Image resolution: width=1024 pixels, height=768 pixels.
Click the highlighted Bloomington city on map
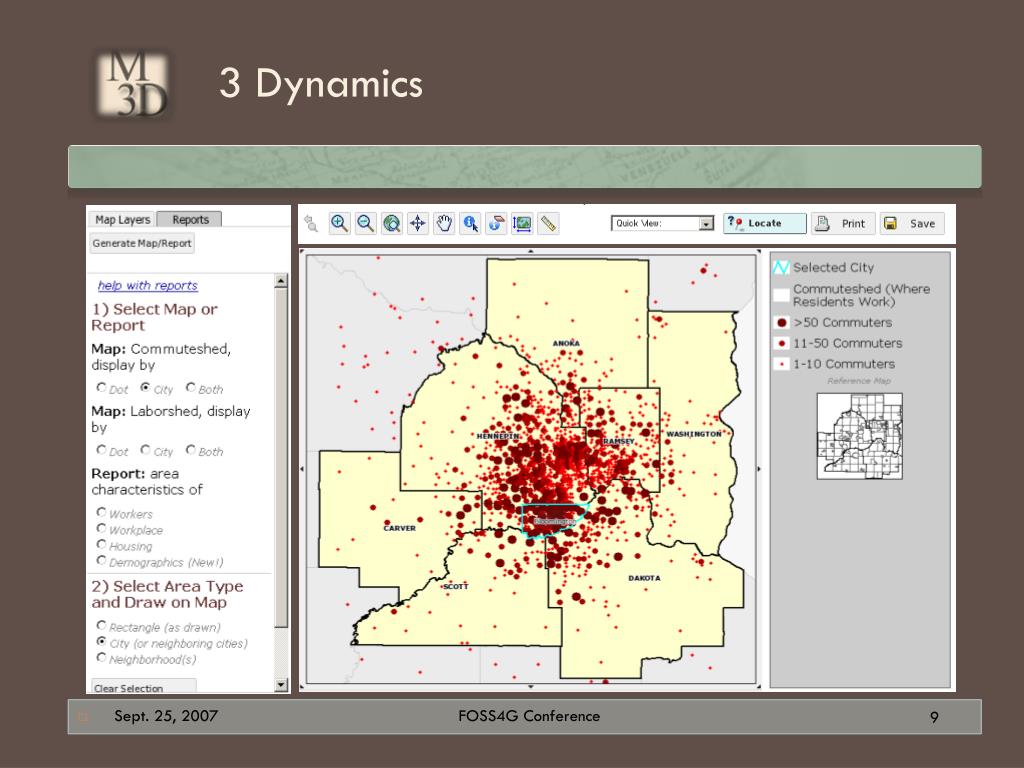pos(554,520)
